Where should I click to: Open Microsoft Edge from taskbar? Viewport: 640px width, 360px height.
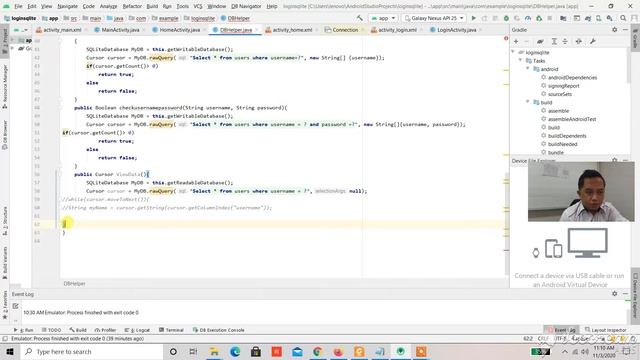(x=235, y=351)
